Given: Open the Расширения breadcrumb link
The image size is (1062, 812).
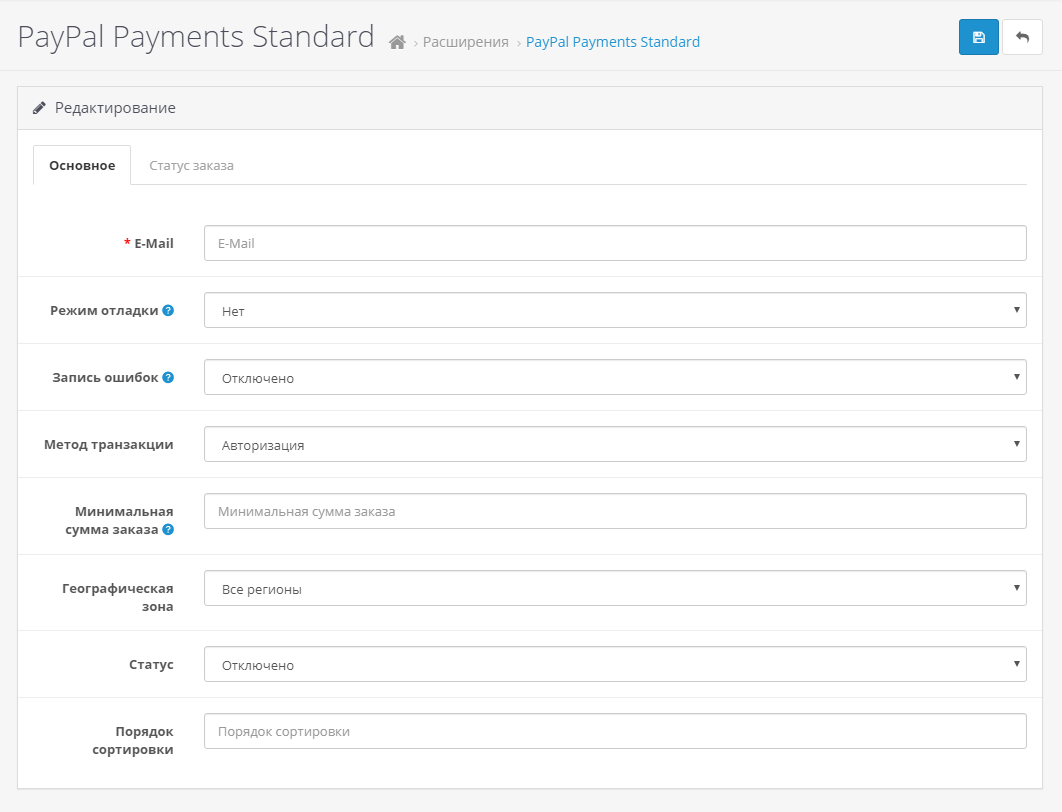Looking at the screenshot, I should (x=465, y=42).
